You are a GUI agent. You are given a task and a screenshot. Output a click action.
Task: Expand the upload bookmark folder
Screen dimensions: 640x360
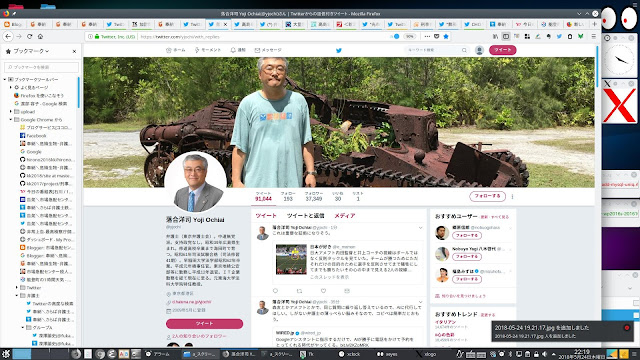tap(11, 111)
